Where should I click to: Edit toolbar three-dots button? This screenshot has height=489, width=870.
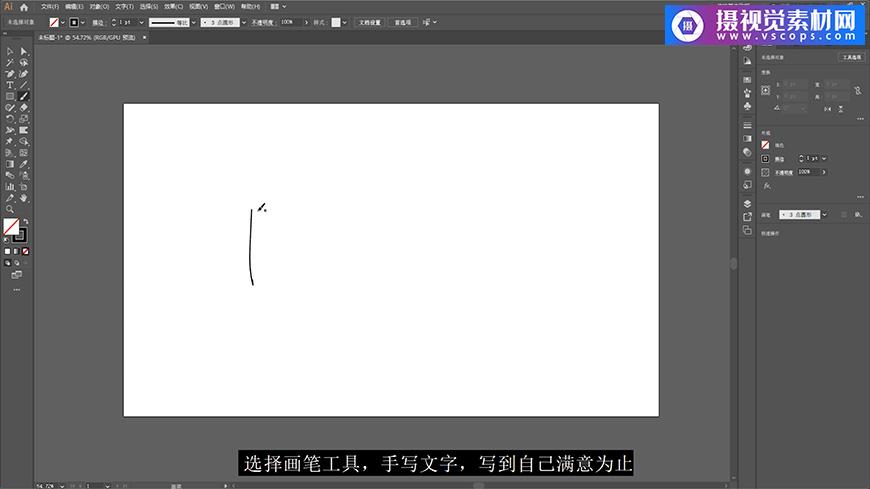coord(17,290)
